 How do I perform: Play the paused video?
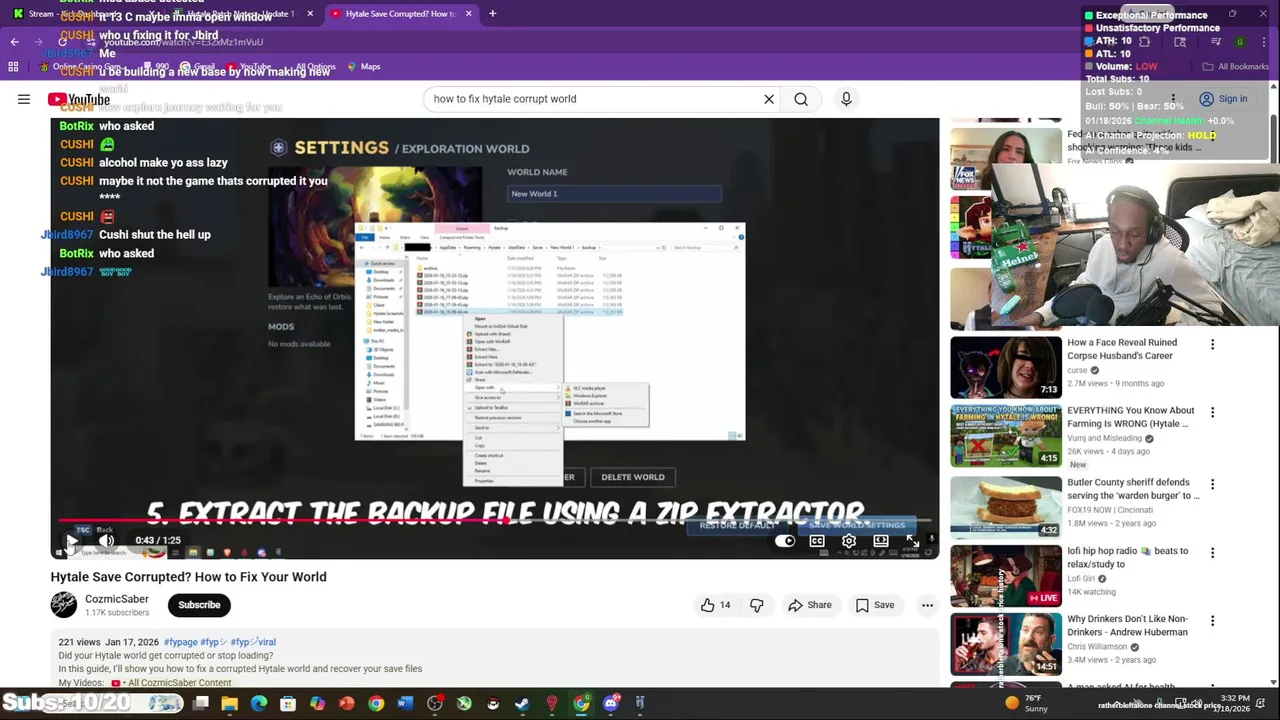[x=72, y=541]
